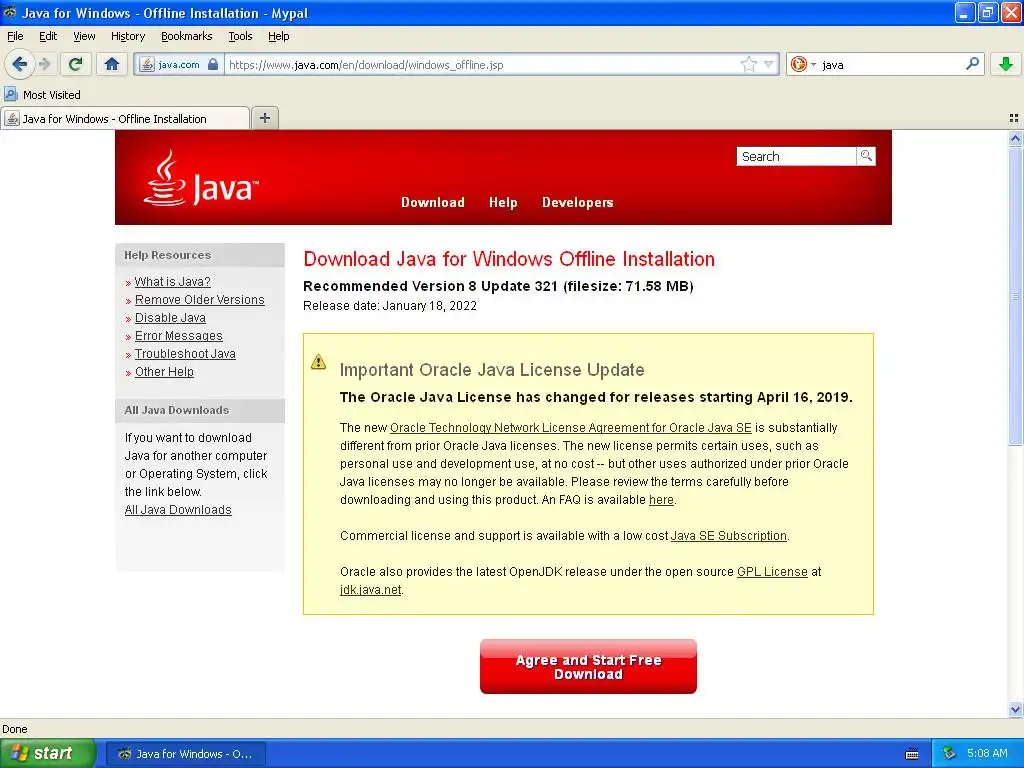Image resolution: width=1024 pixels, height=768 pixels.
Task: Click the scrollbar up arrow
Action: (x=1015, y=138)
